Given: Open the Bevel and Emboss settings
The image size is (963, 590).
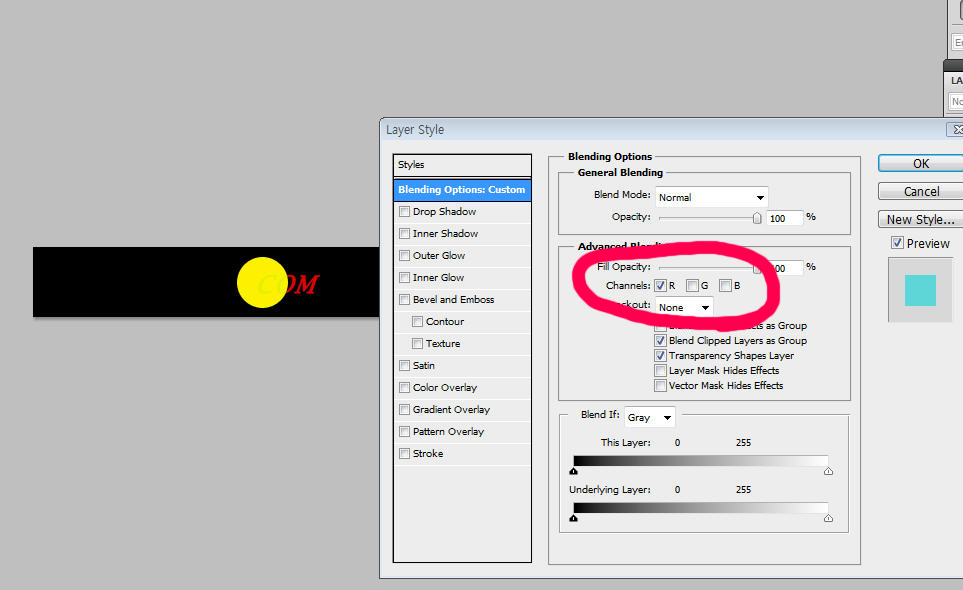Looking at the screenshot, I should pos(453,300).
